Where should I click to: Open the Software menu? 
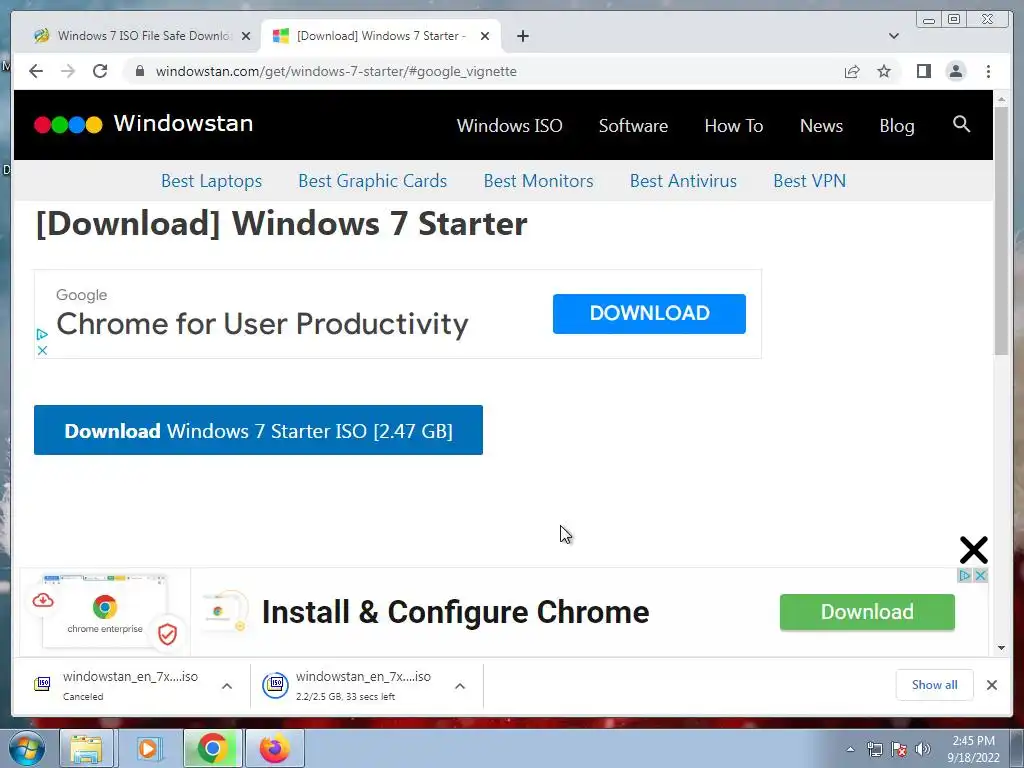tap(633, 125)
